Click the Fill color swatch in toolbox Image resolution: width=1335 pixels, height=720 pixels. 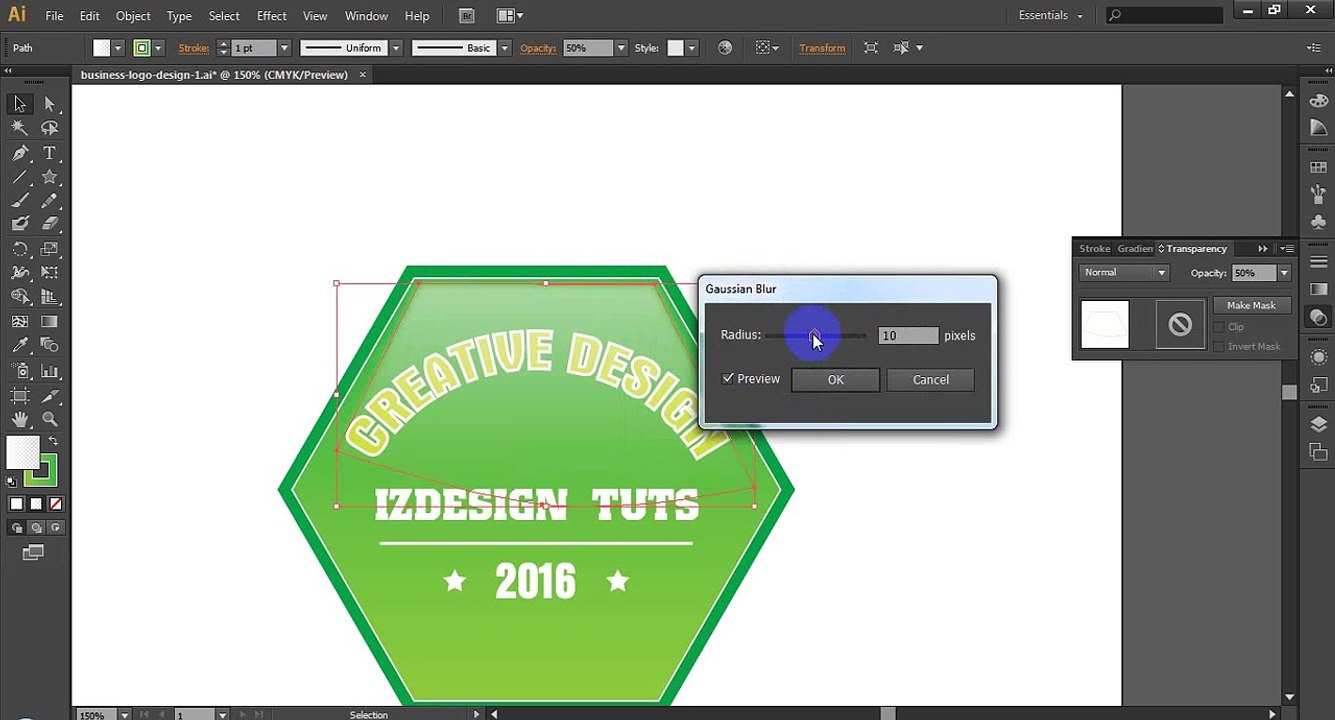[x=23, y=453]
